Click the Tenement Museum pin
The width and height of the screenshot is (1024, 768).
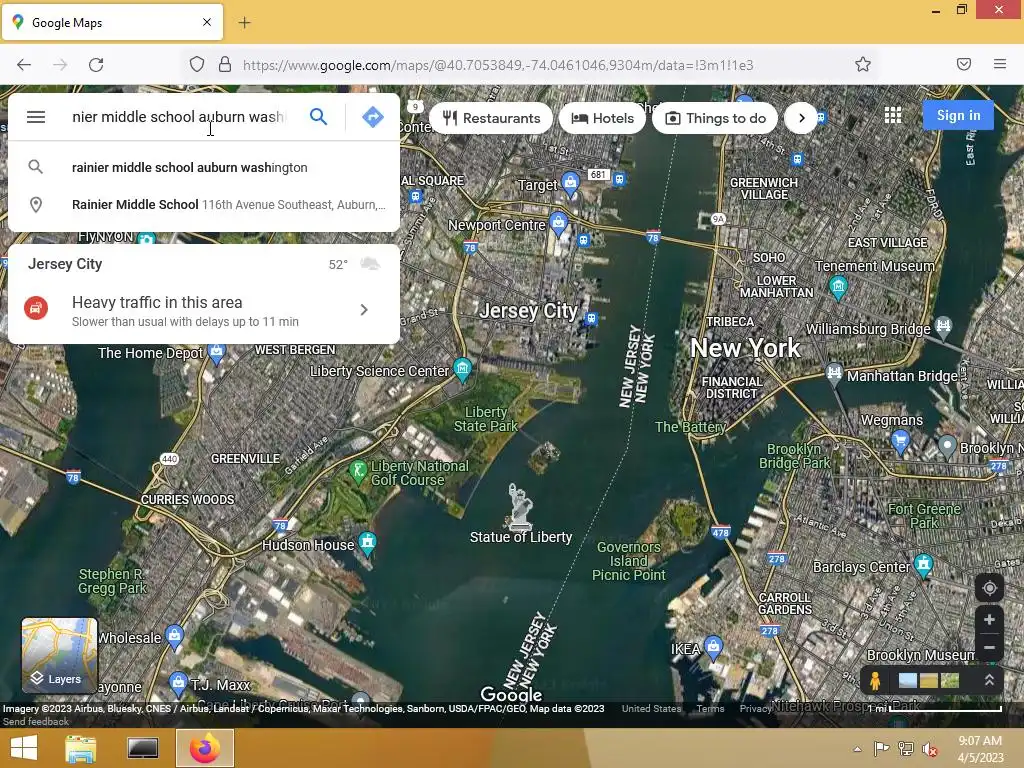tap(838, 287)
